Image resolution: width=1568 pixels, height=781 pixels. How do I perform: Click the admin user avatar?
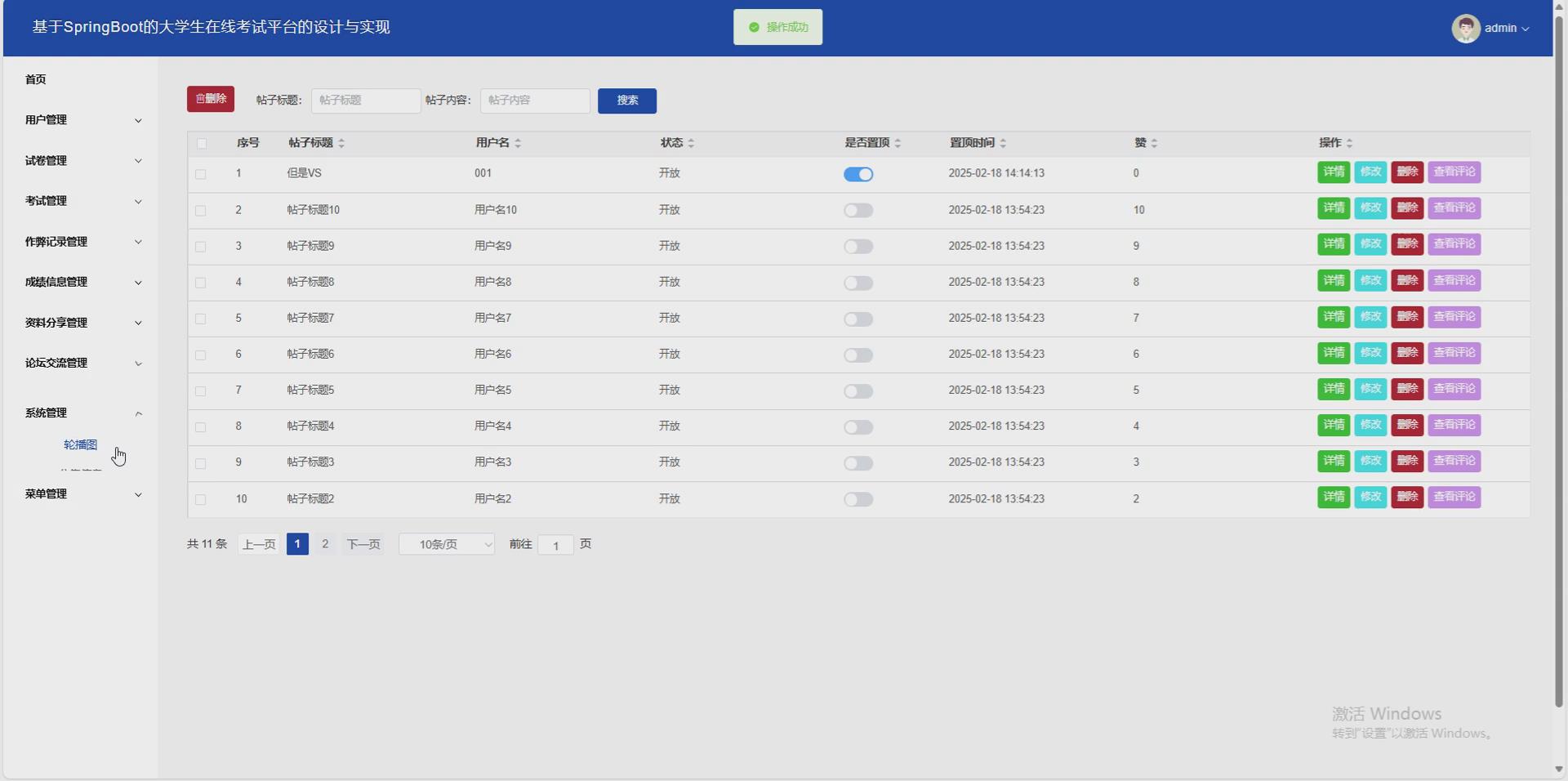pyautogui.click(x=1466, y=28)
